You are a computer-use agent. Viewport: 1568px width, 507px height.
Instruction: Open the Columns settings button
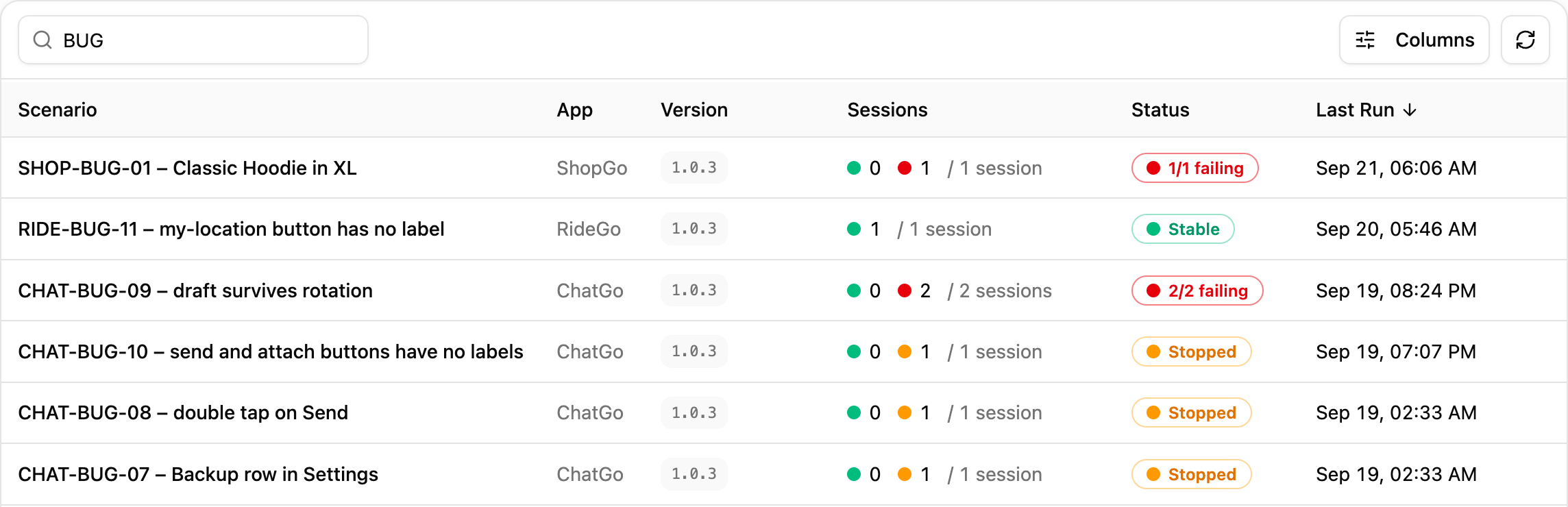(1414, 40)
